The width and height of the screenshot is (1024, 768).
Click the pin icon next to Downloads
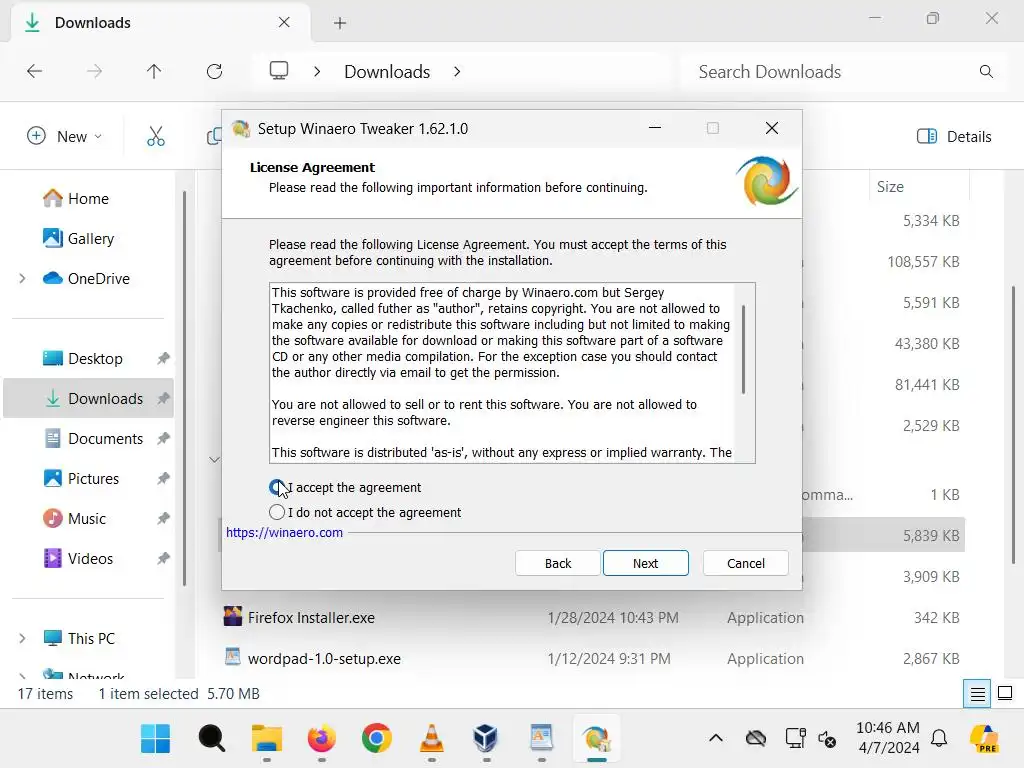pos(163,398)
